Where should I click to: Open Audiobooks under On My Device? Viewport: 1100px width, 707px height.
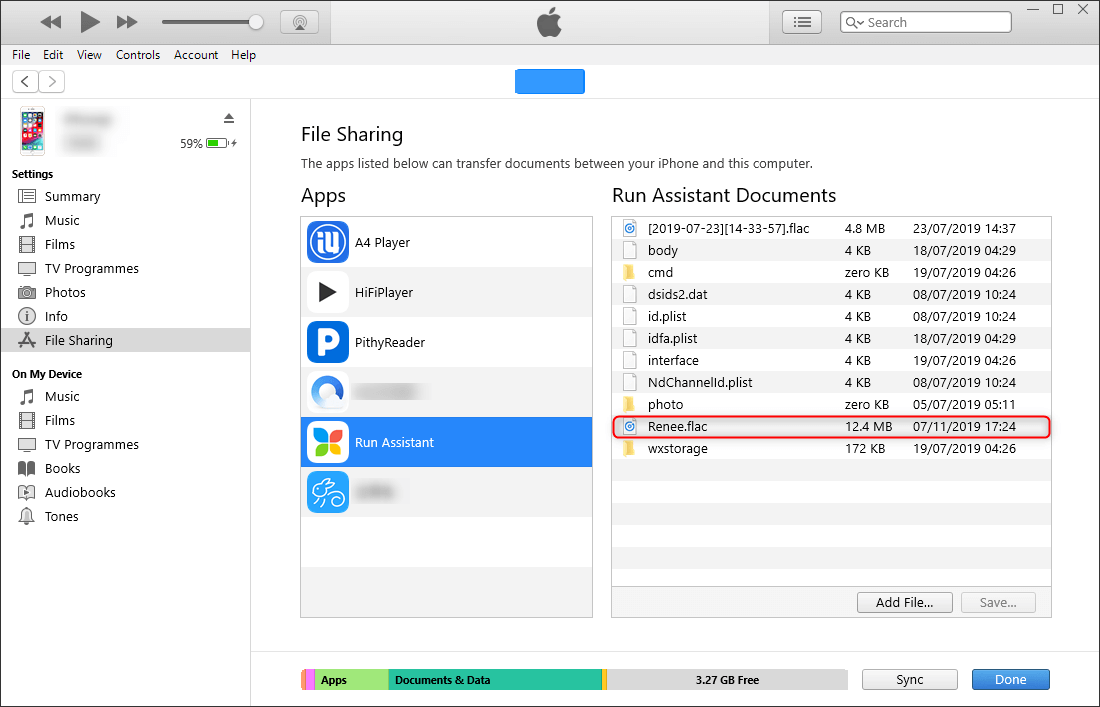(x=126, y=492)
